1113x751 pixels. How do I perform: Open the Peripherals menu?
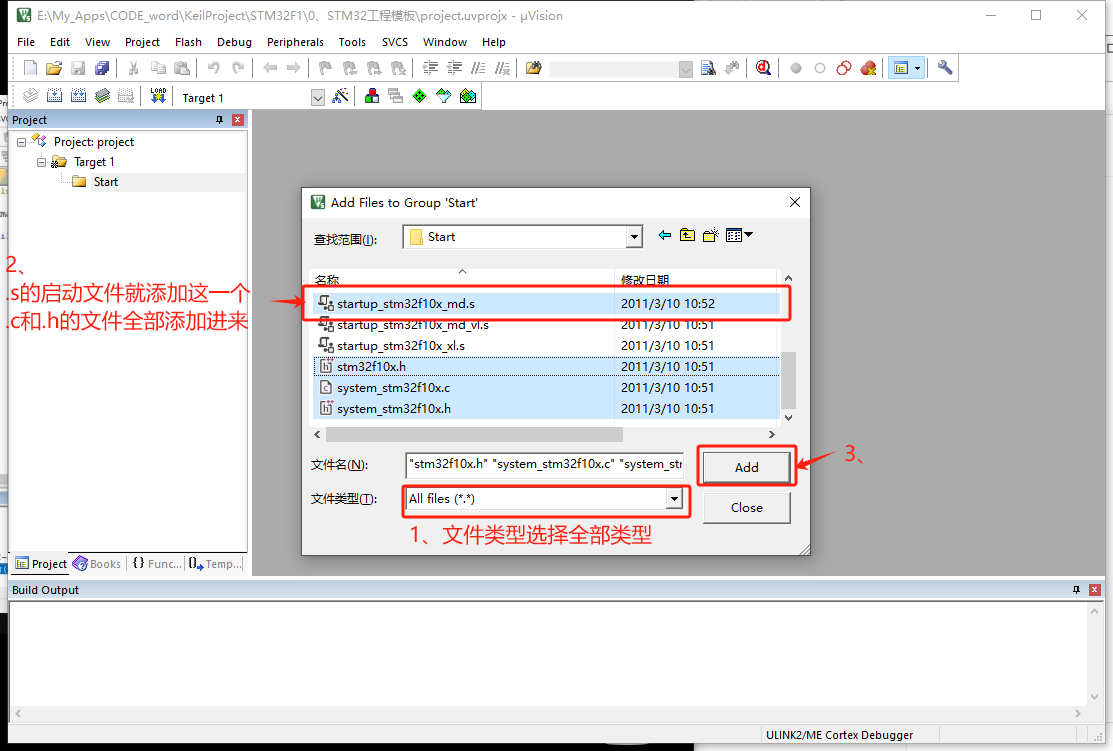(x=295, y=42)
